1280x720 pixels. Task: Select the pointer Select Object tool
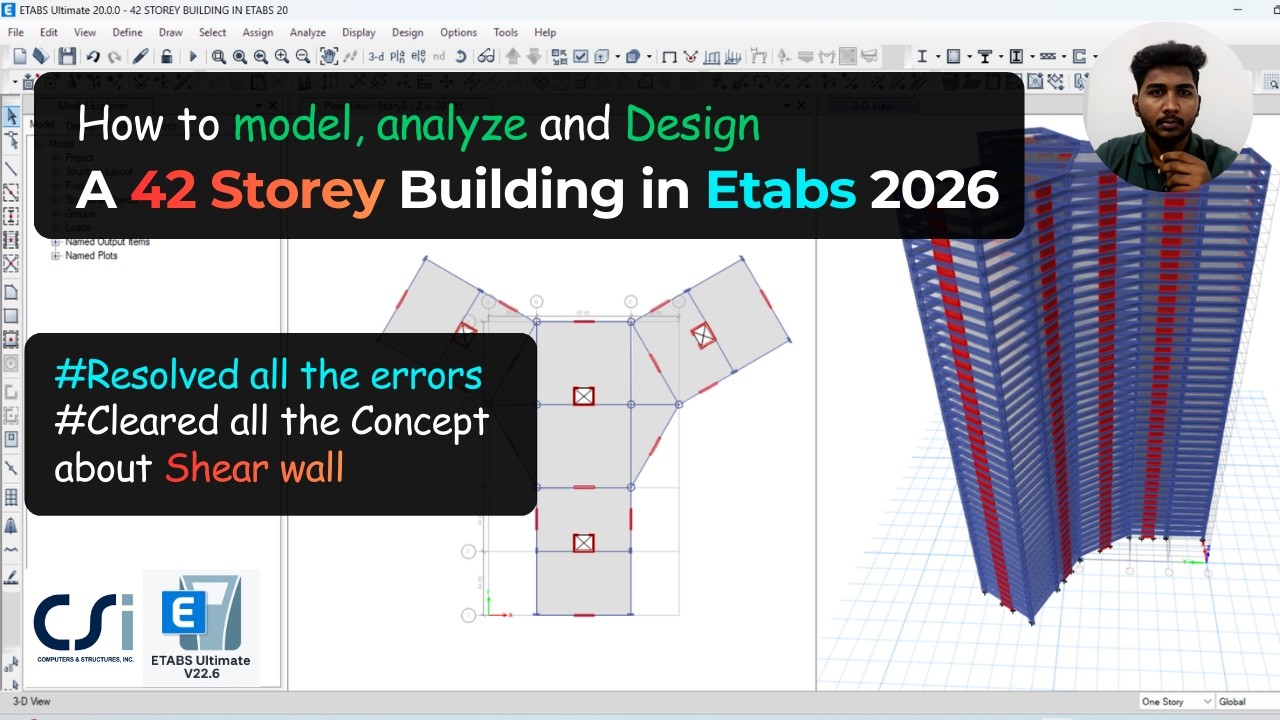[x=11, y=116]
